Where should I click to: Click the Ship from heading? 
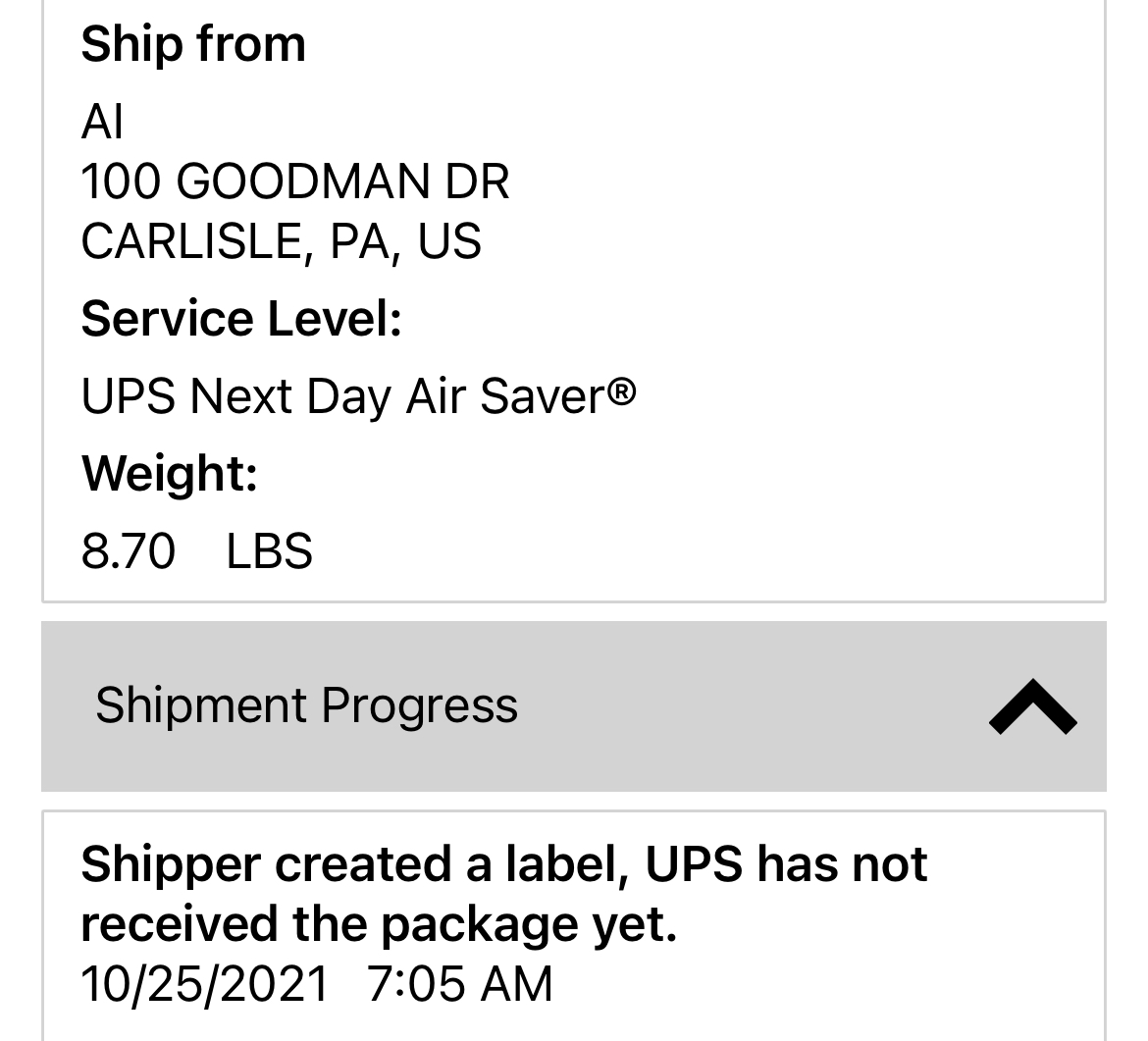193,44
